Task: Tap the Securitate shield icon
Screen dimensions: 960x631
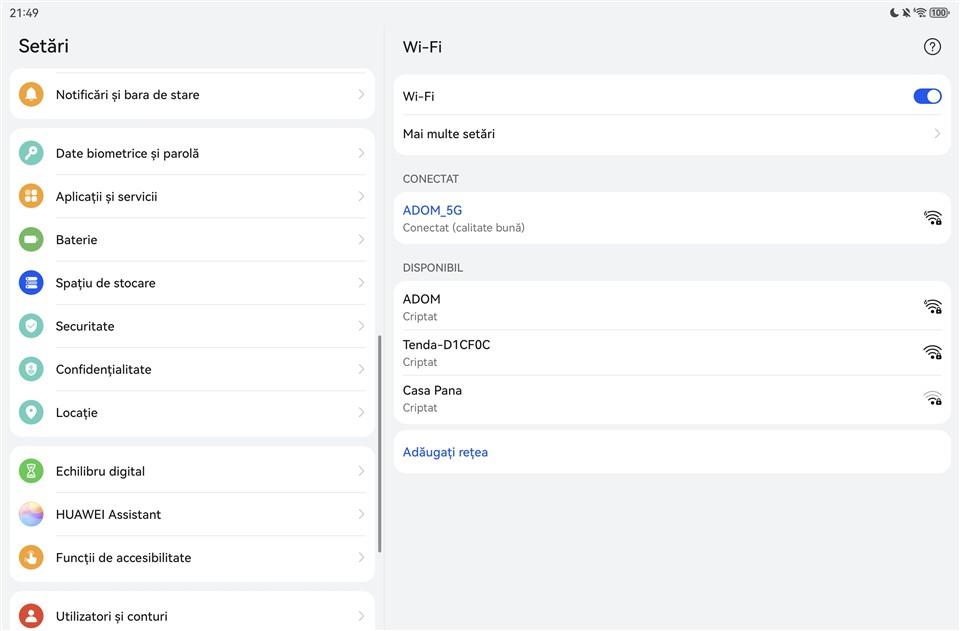Action: 31,326
